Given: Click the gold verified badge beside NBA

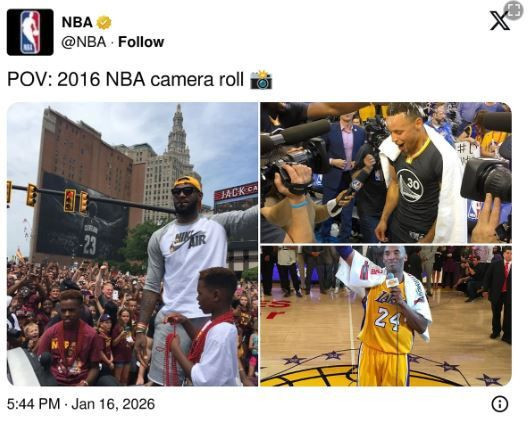Looking at the screenshot, I should pyautogui.click(x=104, y=23).
